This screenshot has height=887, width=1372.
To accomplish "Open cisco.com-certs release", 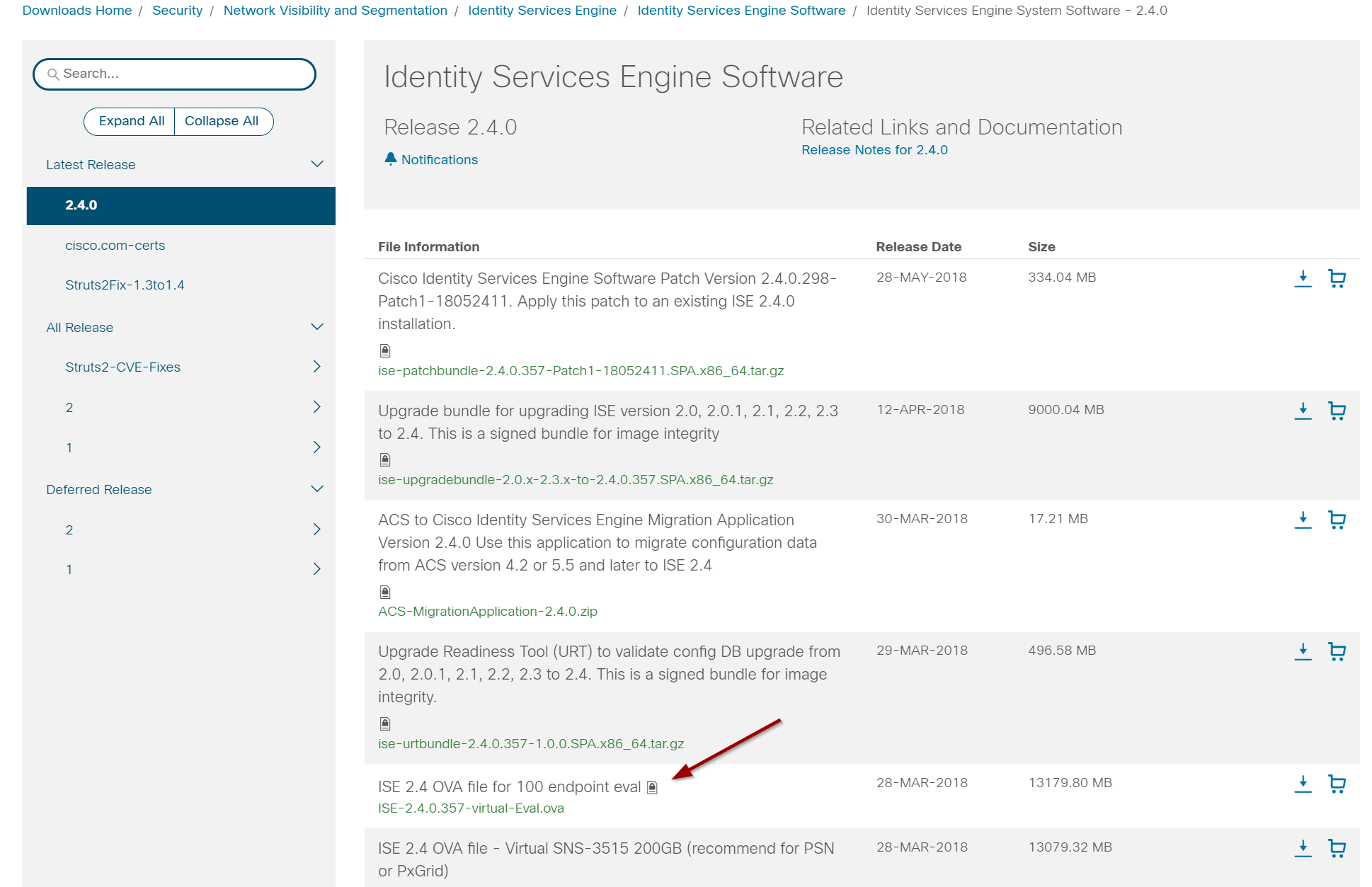I will (x=115, y=246).
